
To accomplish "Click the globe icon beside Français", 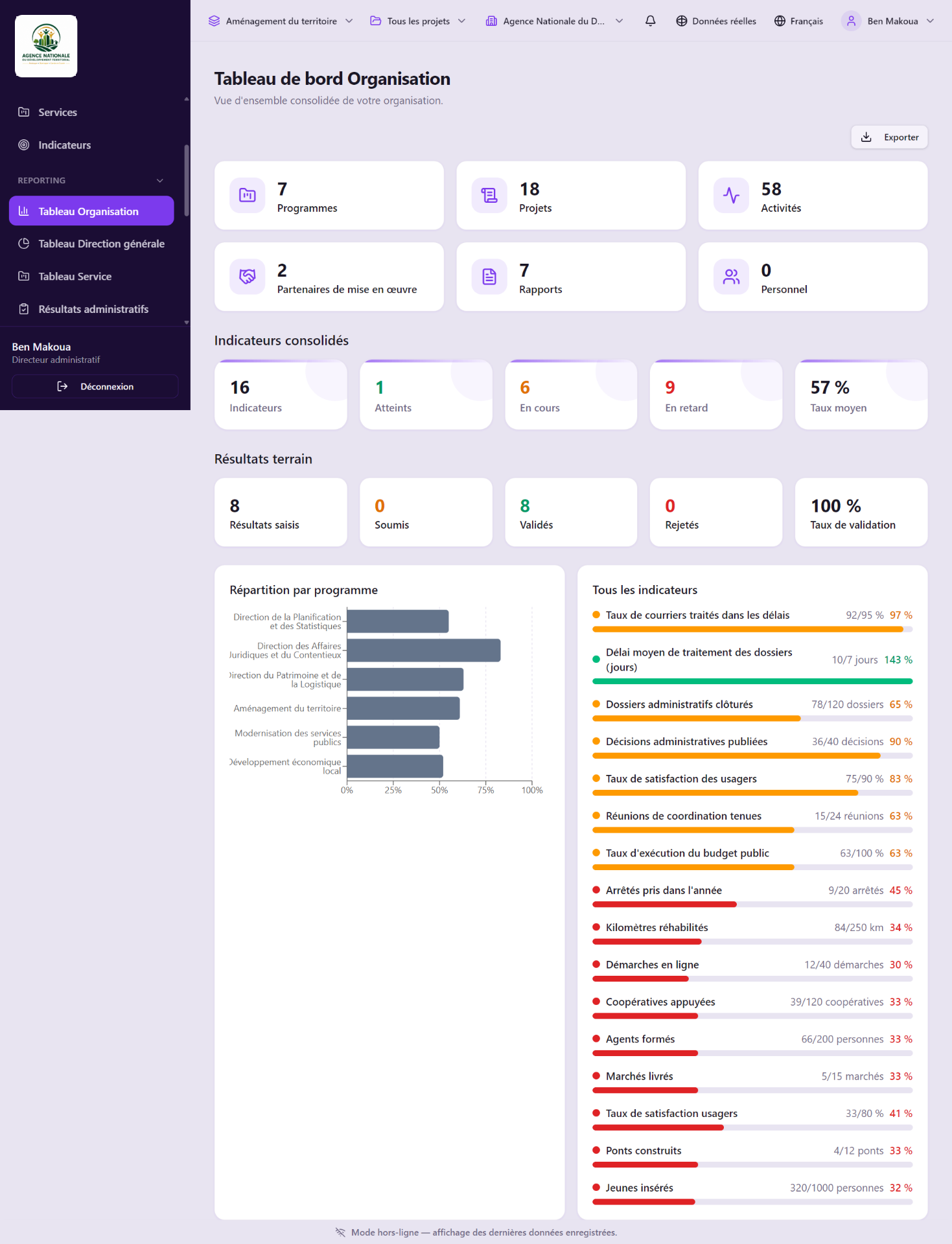I will pos(780,21).
